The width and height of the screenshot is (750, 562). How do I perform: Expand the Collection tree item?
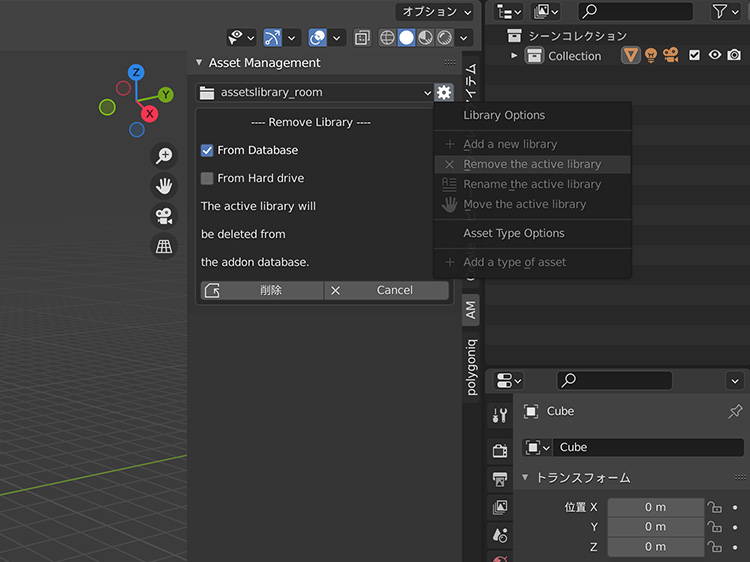pyautogui.click(x=515, y=56)
